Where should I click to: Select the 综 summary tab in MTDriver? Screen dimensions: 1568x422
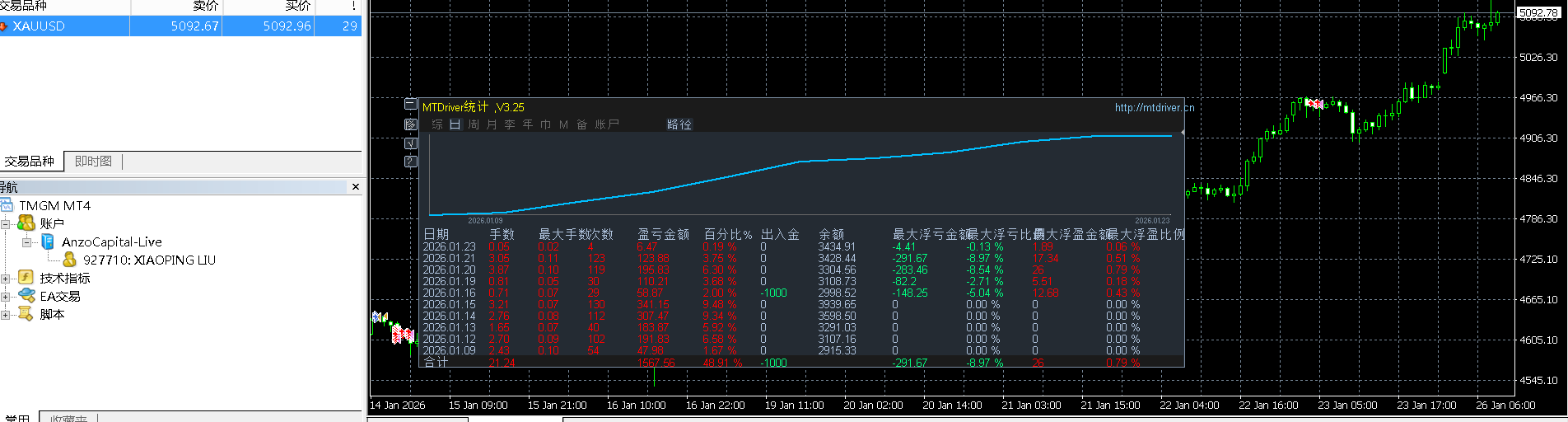click(437, 124)
